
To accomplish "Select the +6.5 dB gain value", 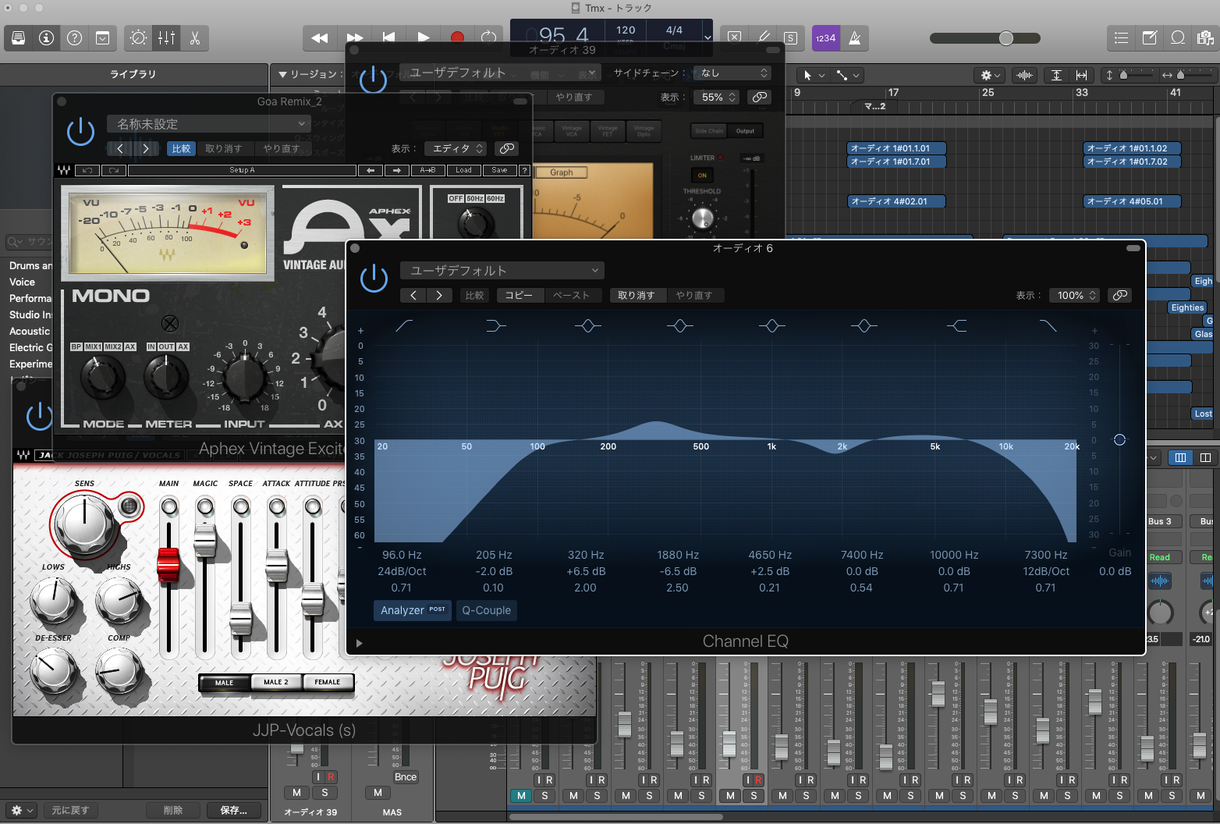I will (585, 571).
